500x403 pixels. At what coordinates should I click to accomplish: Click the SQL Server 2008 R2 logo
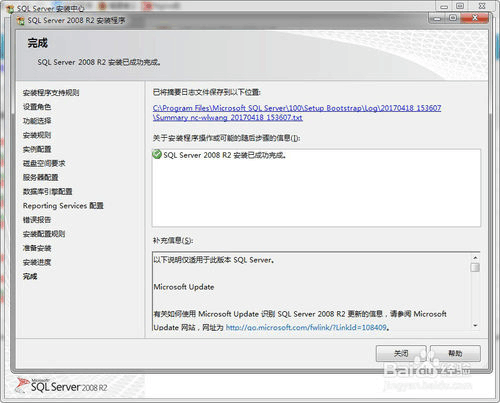62,386
